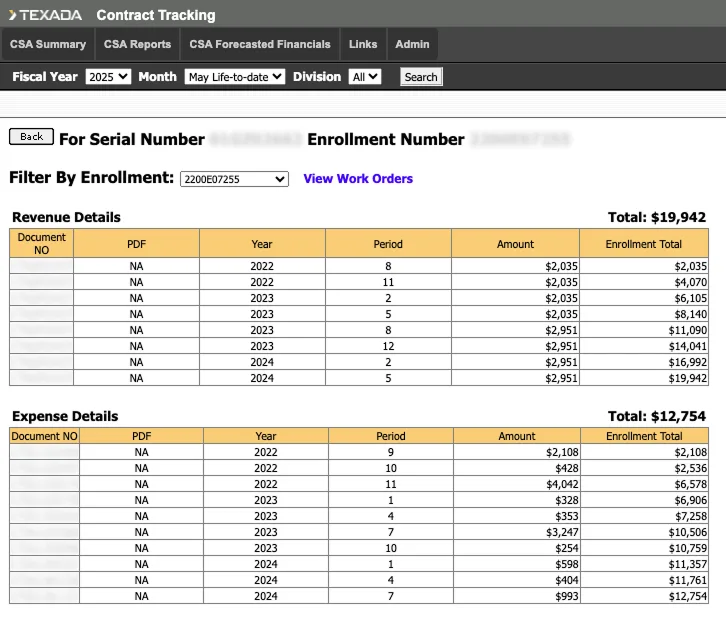Expand the Division dropdown
Image resolution: width=726 pixels, height=617 pixels.
point(365,77)
